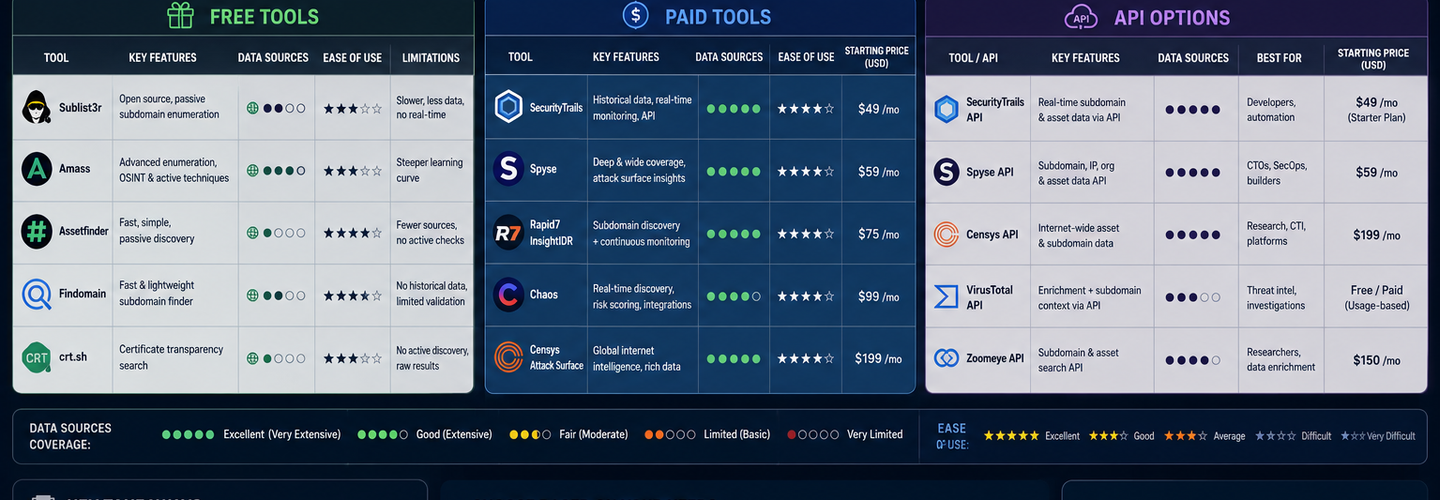Click the SecurityTrails $49 /mo price in Paid Tools

(x=878, y=108)
